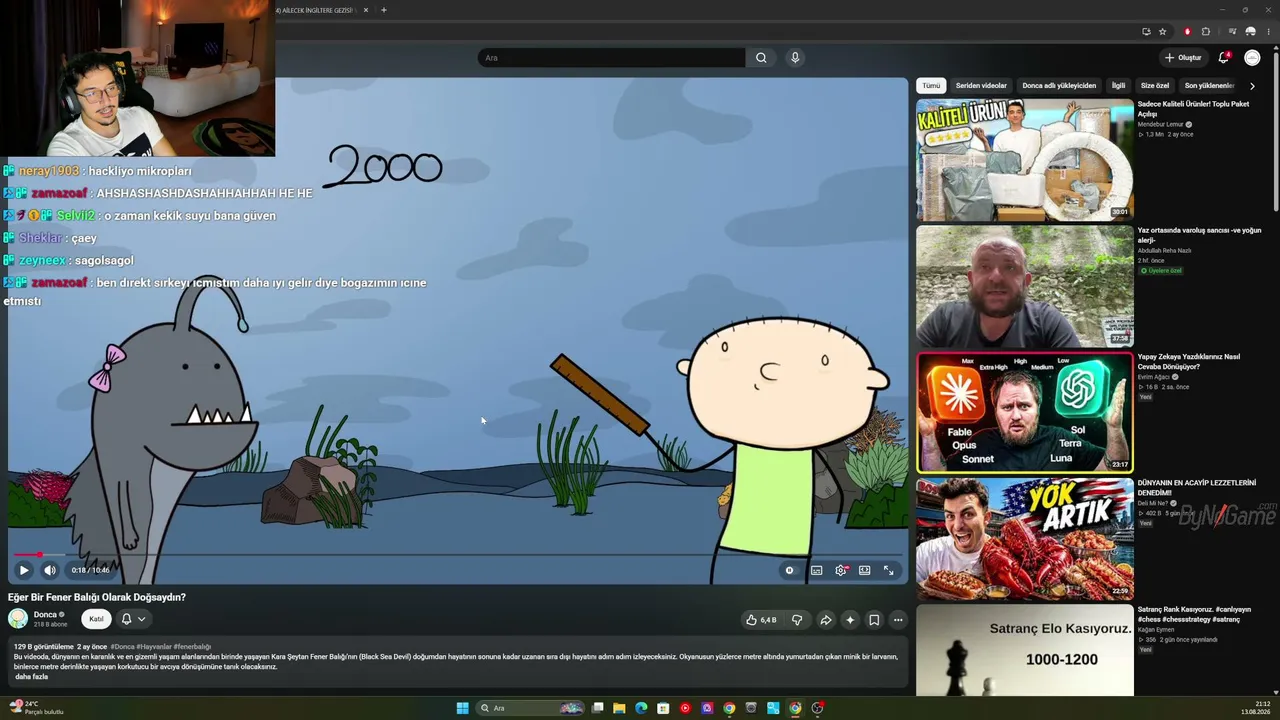Open Chrome extensions puzzle icon

point(1206,31)
